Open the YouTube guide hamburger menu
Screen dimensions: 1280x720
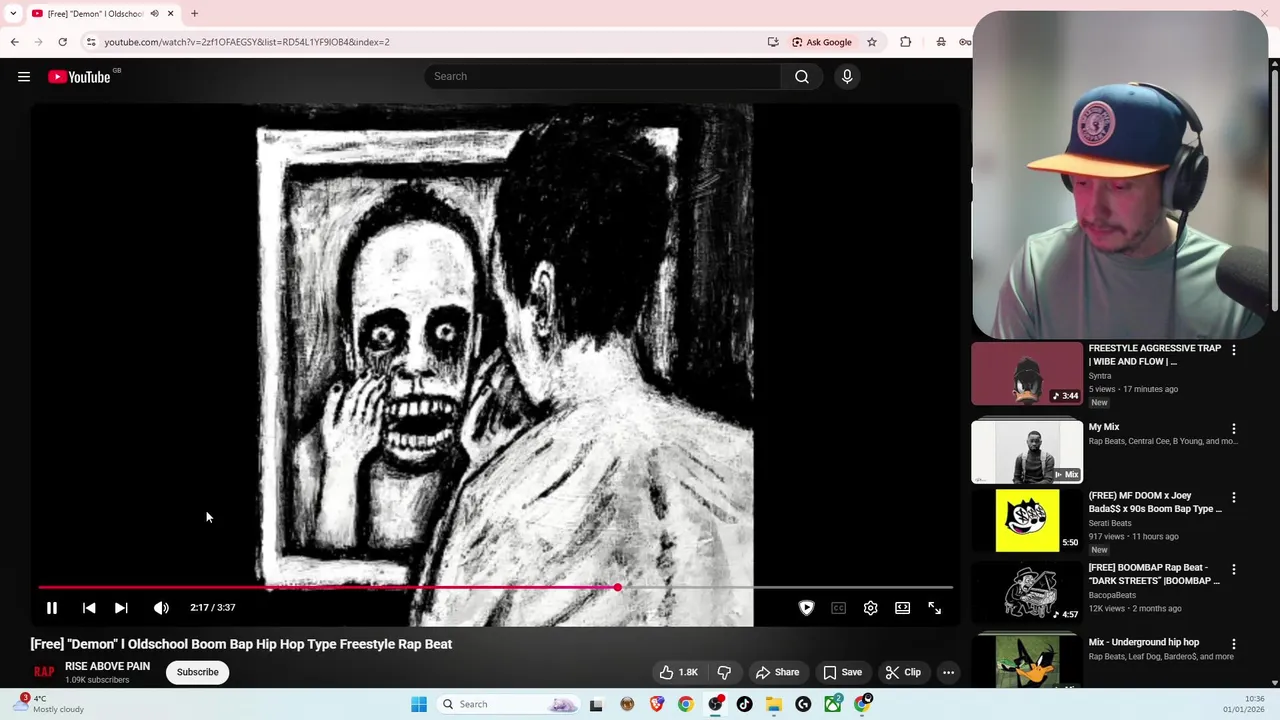pyautogui.click(x=24, y=77)
